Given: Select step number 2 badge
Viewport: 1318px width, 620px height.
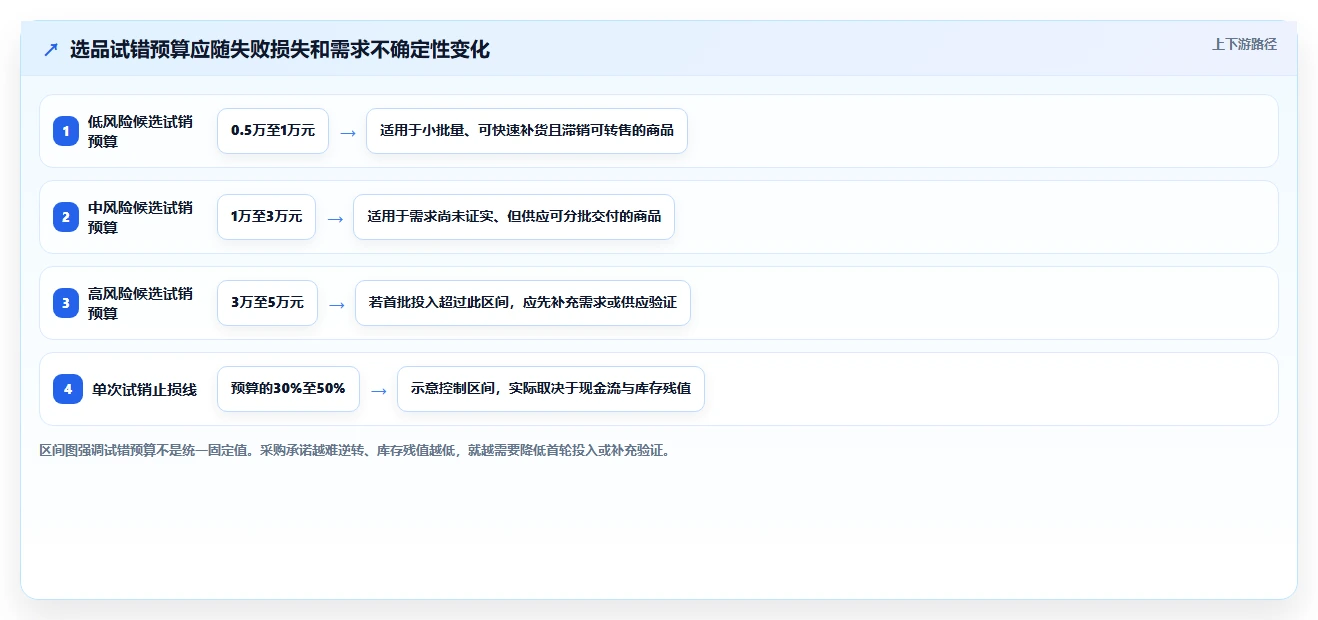Looking at the screenshot, I should click(66, 217).
